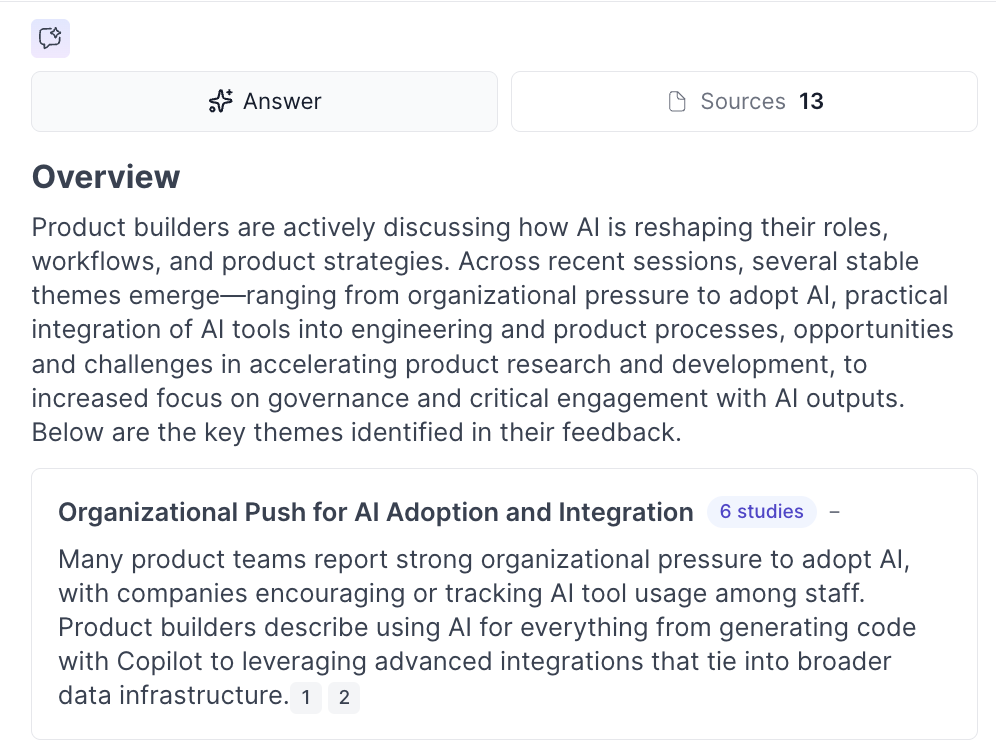Click the AI chat sparkle icon
Screen dimensions: 996x752
[50, 39]
